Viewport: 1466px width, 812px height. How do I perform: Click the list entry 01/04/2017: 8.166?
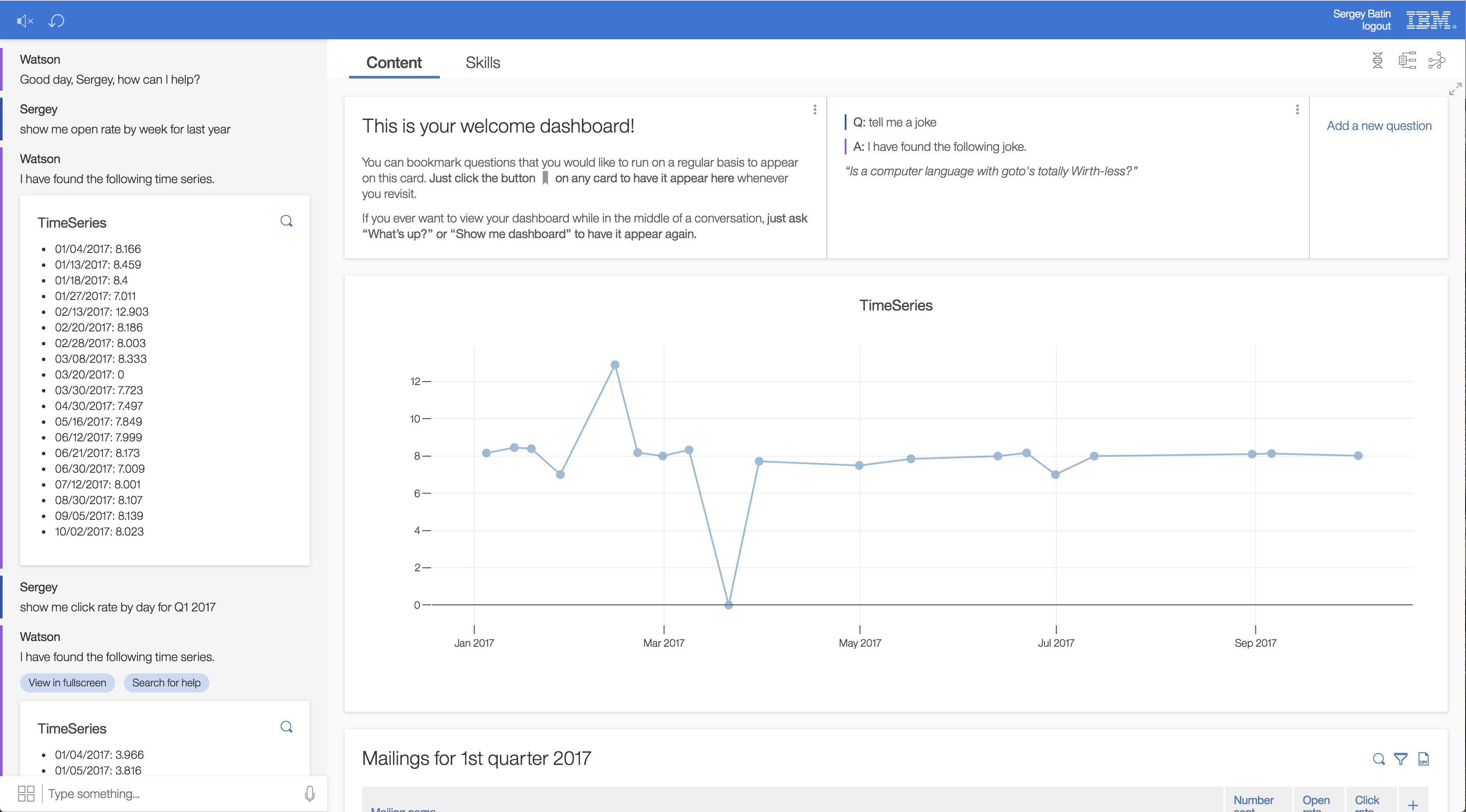point(98,249)
